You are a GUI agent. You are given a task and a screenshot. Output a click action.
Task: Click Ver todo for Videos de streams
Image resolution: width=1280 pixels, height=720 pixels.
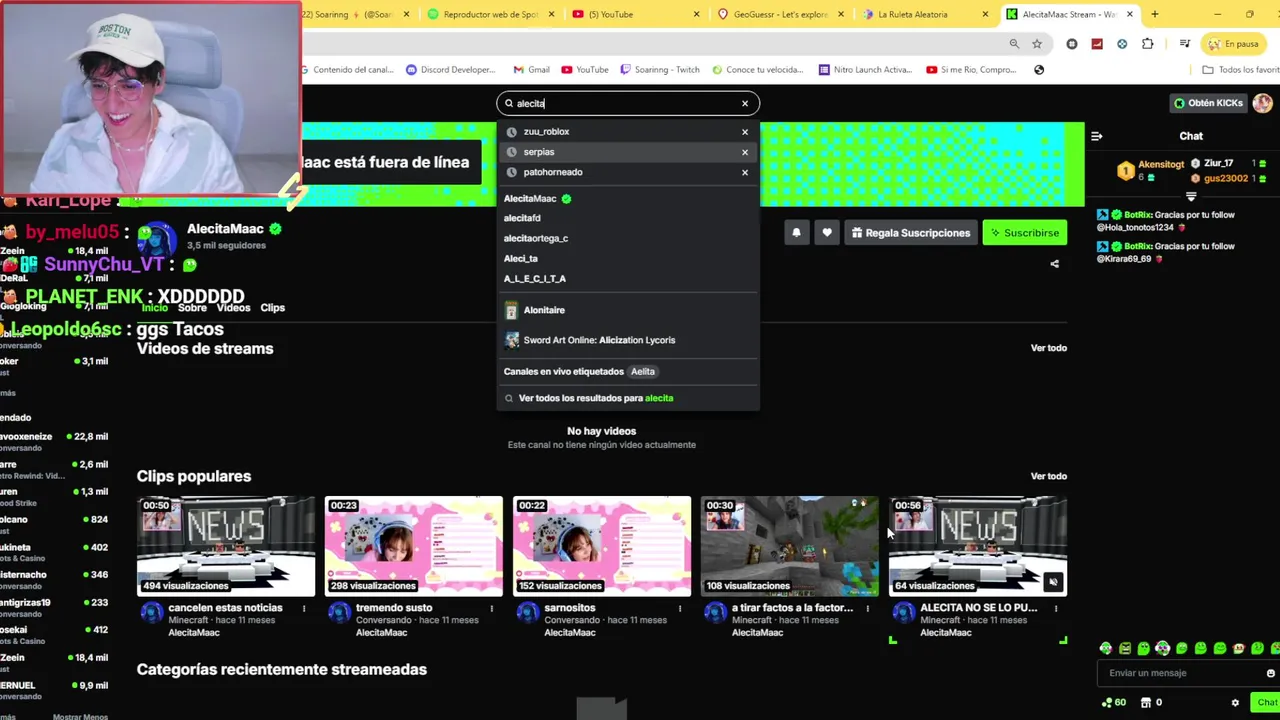pyautogui.click(x=1048, y=348)
